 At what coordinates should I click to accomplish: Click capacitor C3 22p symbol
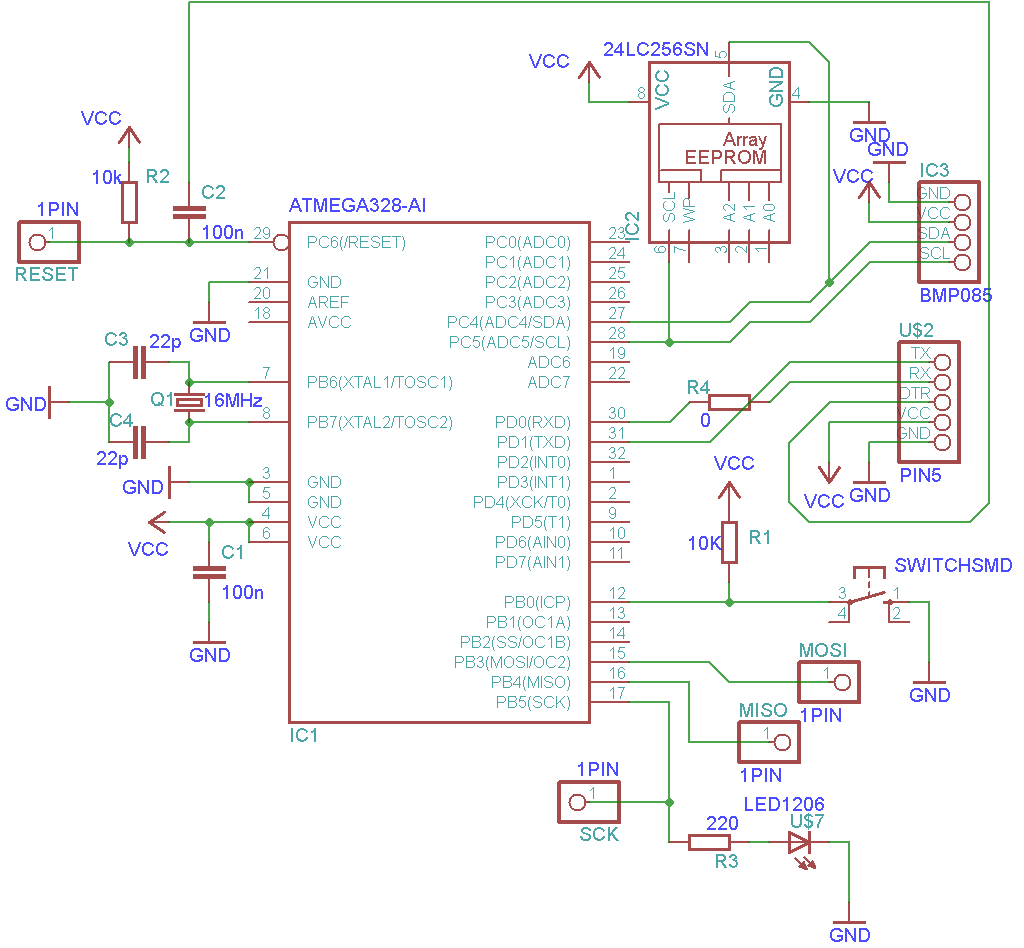(x=139, y=362)
